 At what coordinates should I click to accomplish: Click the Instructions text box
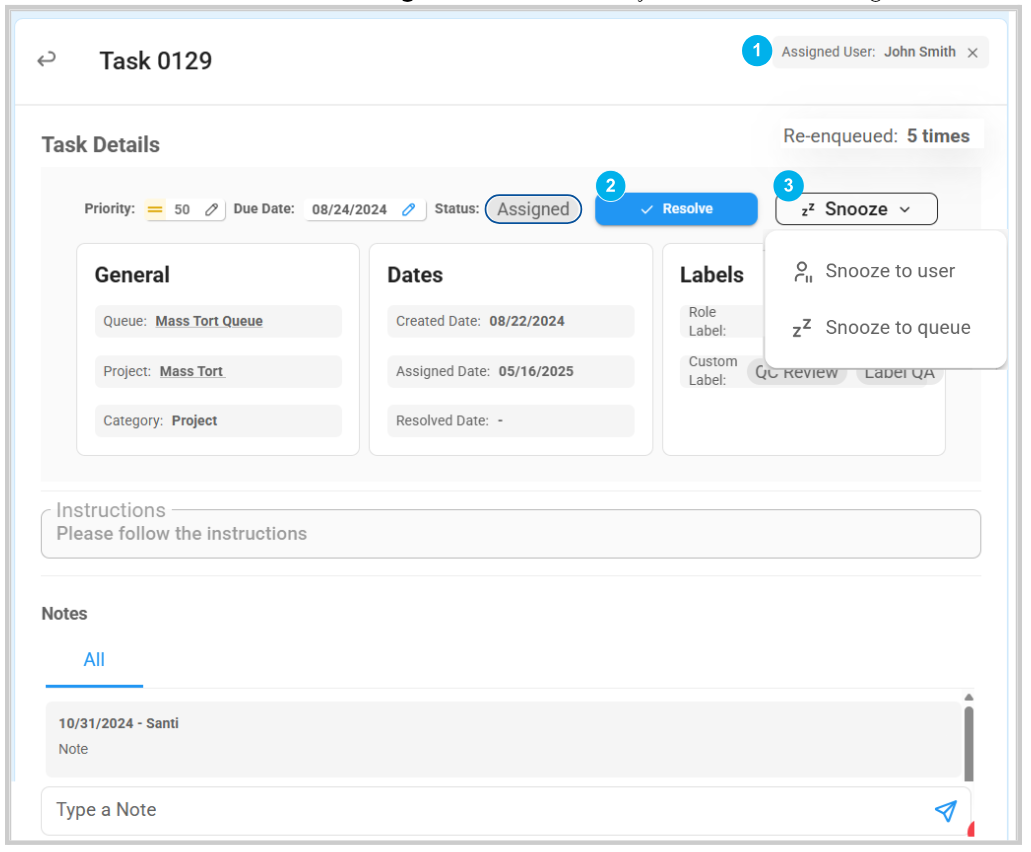coord(510,534)
